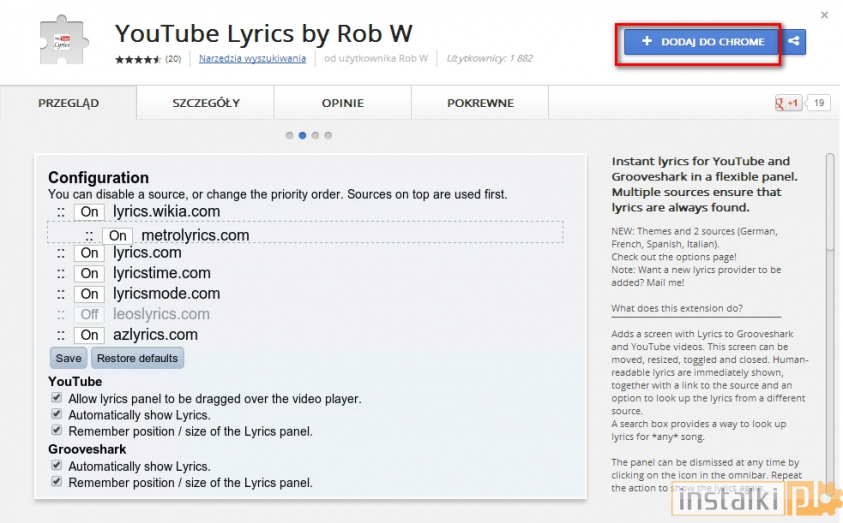Click the share icon button

tap(794, 42)
